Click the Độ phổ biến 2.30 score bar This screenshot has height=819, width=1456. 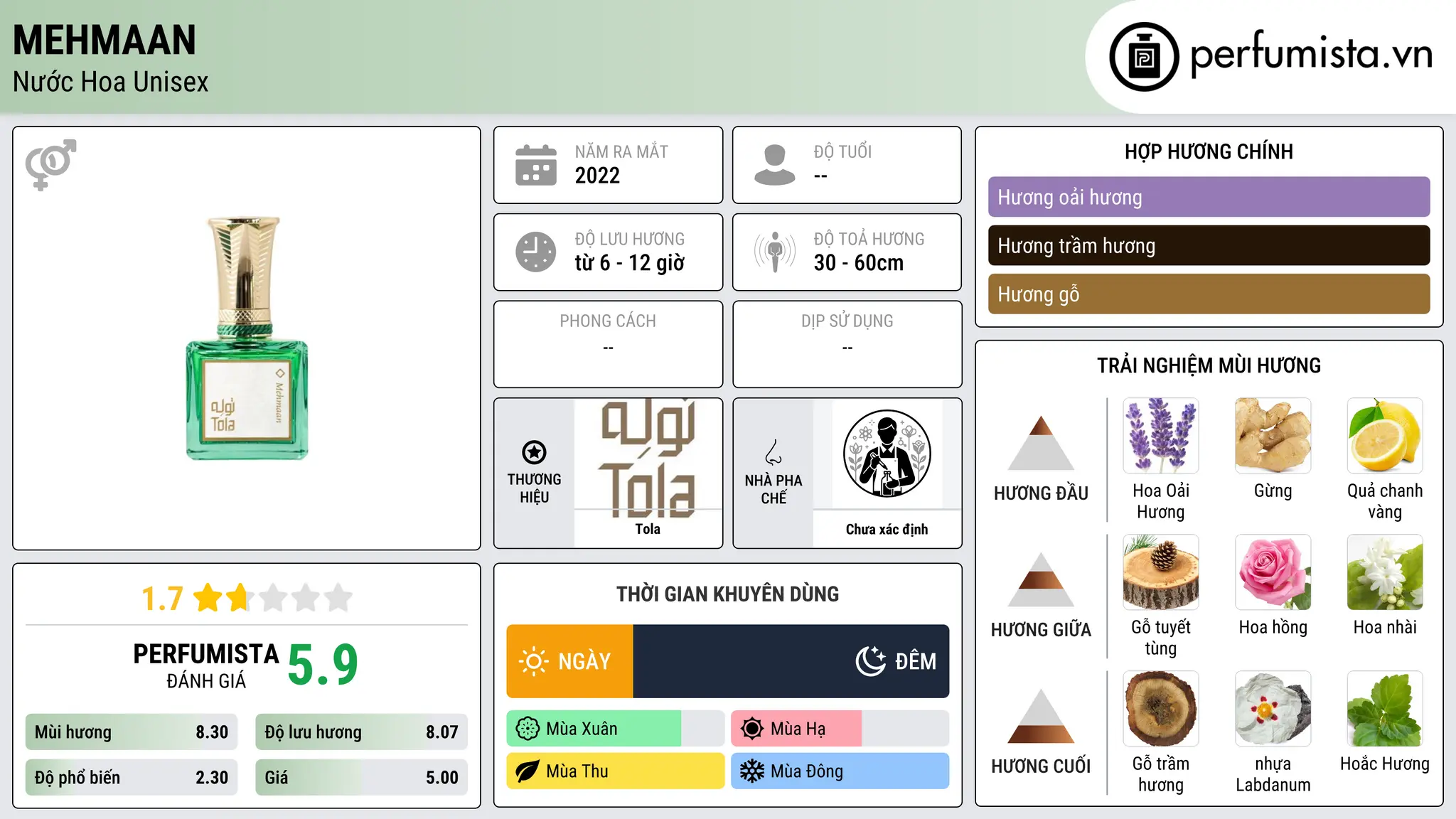tap(132, 778)
